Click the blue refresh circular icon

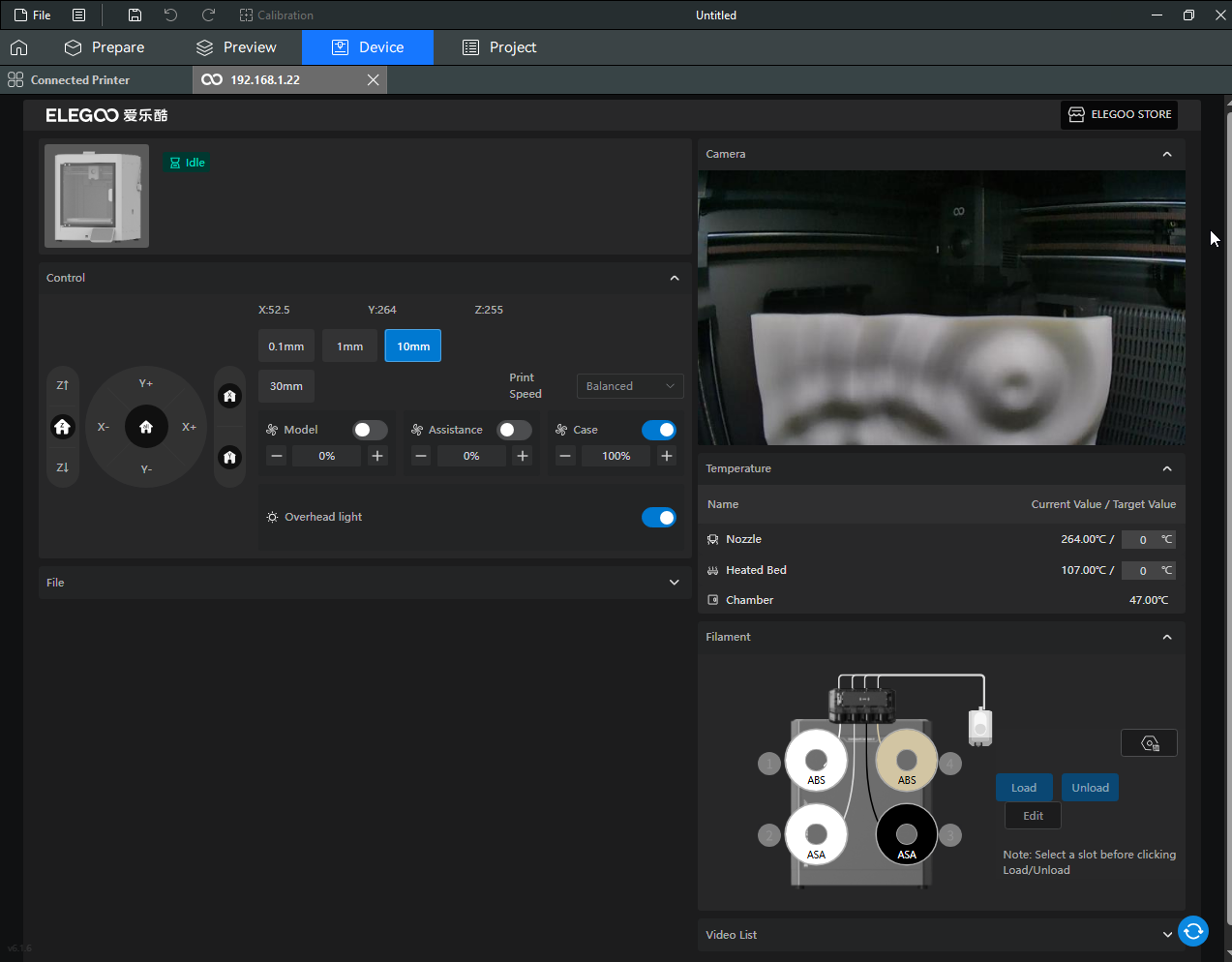[1193, 931]
